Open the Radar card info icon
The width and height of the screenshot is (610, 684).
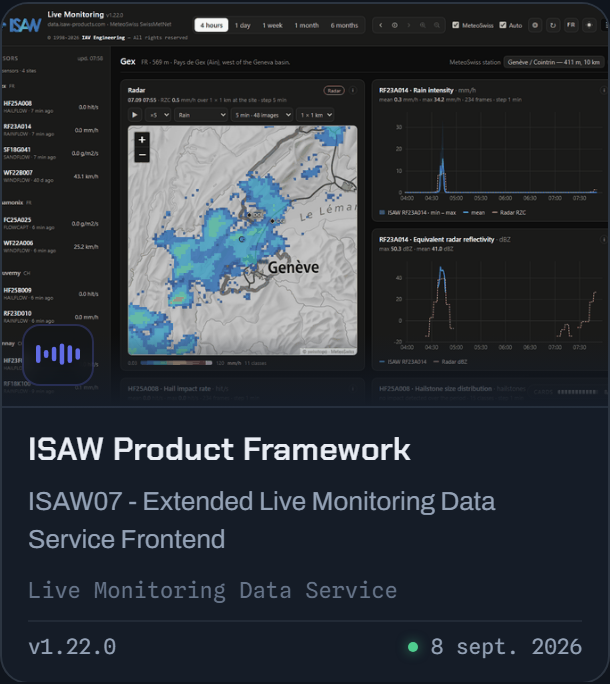353,90
